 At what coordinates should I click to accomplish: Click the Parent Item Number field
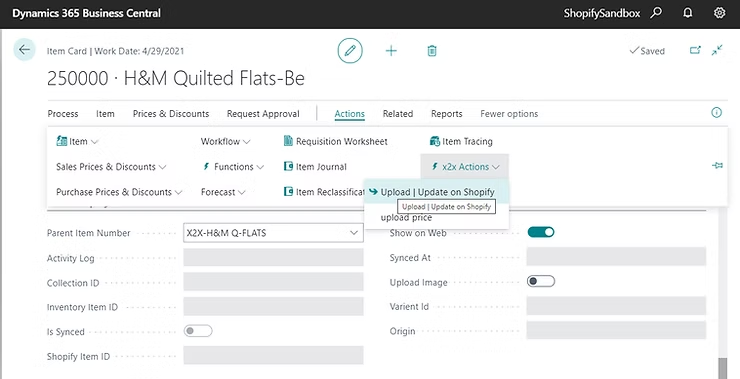pos(273,233)
